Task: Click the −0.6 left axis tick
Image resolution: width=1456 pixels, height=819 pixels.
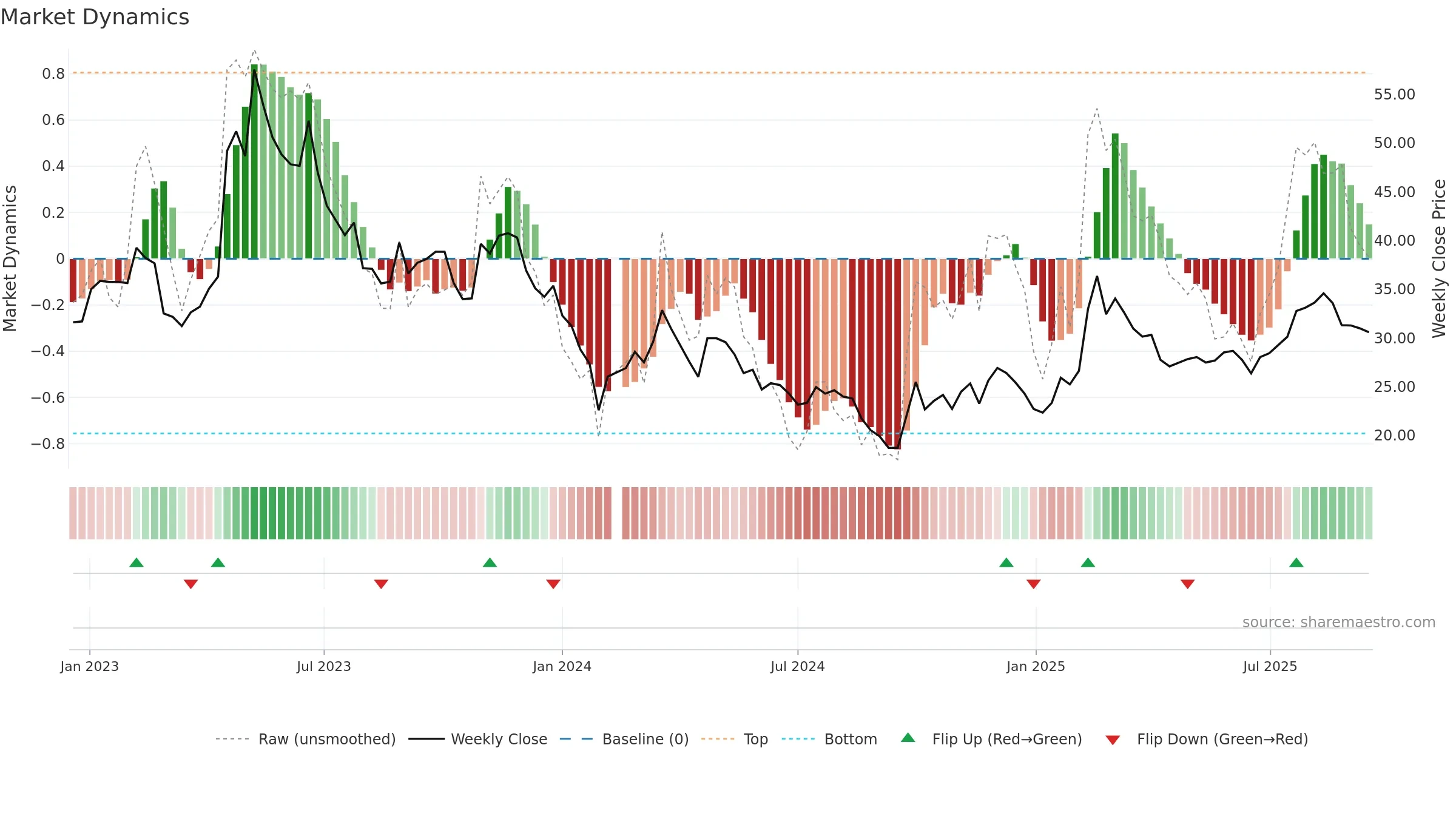Action: click(48, 398)
